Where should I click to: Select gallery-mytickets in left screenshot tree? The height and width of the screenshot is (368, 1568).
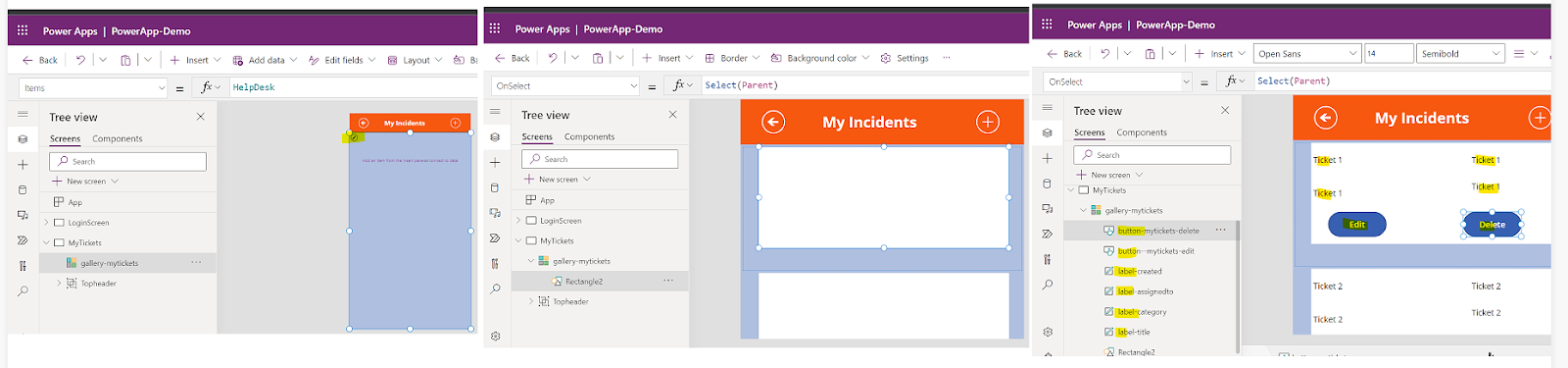[x=109, y=263]
